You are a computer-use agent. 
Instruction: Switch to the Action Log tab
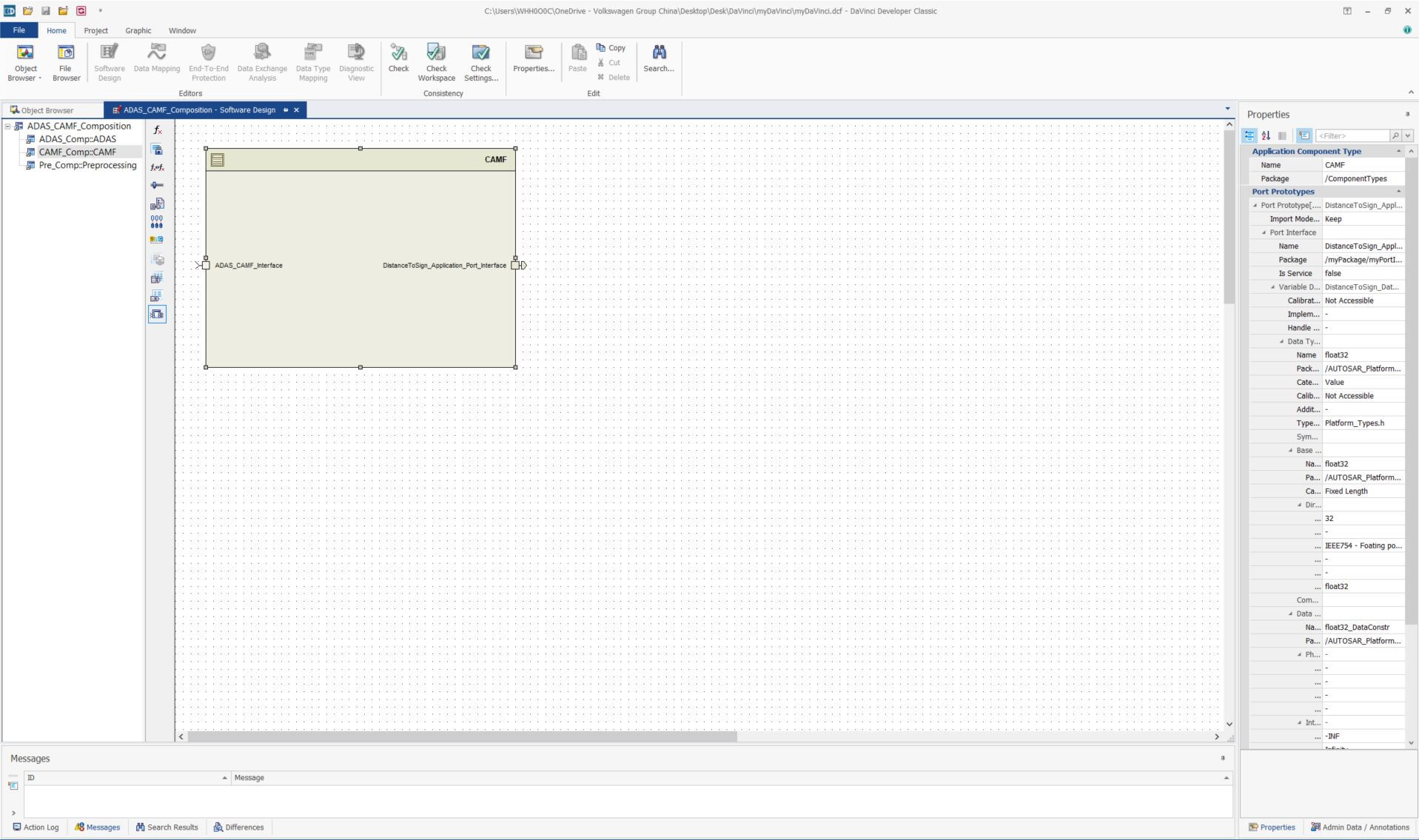pos(36,827)
